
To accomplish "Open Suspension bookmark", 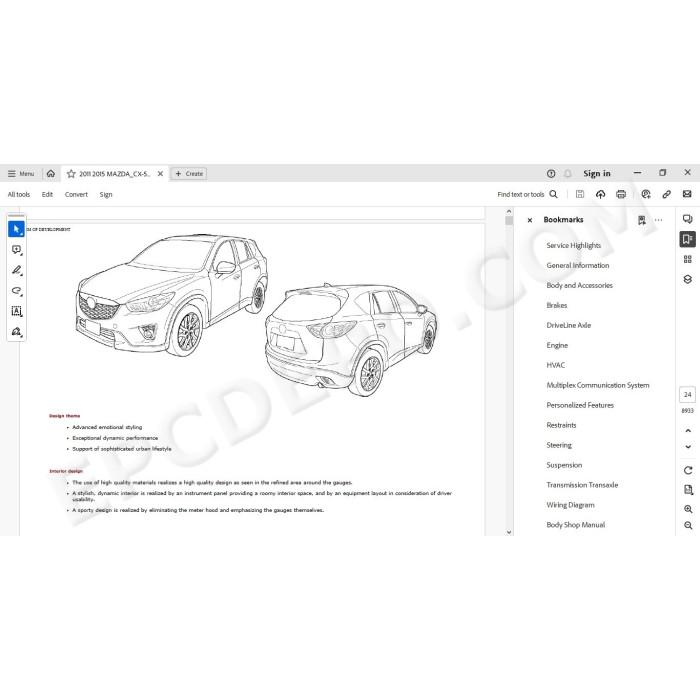I will [x=564, y=465].
